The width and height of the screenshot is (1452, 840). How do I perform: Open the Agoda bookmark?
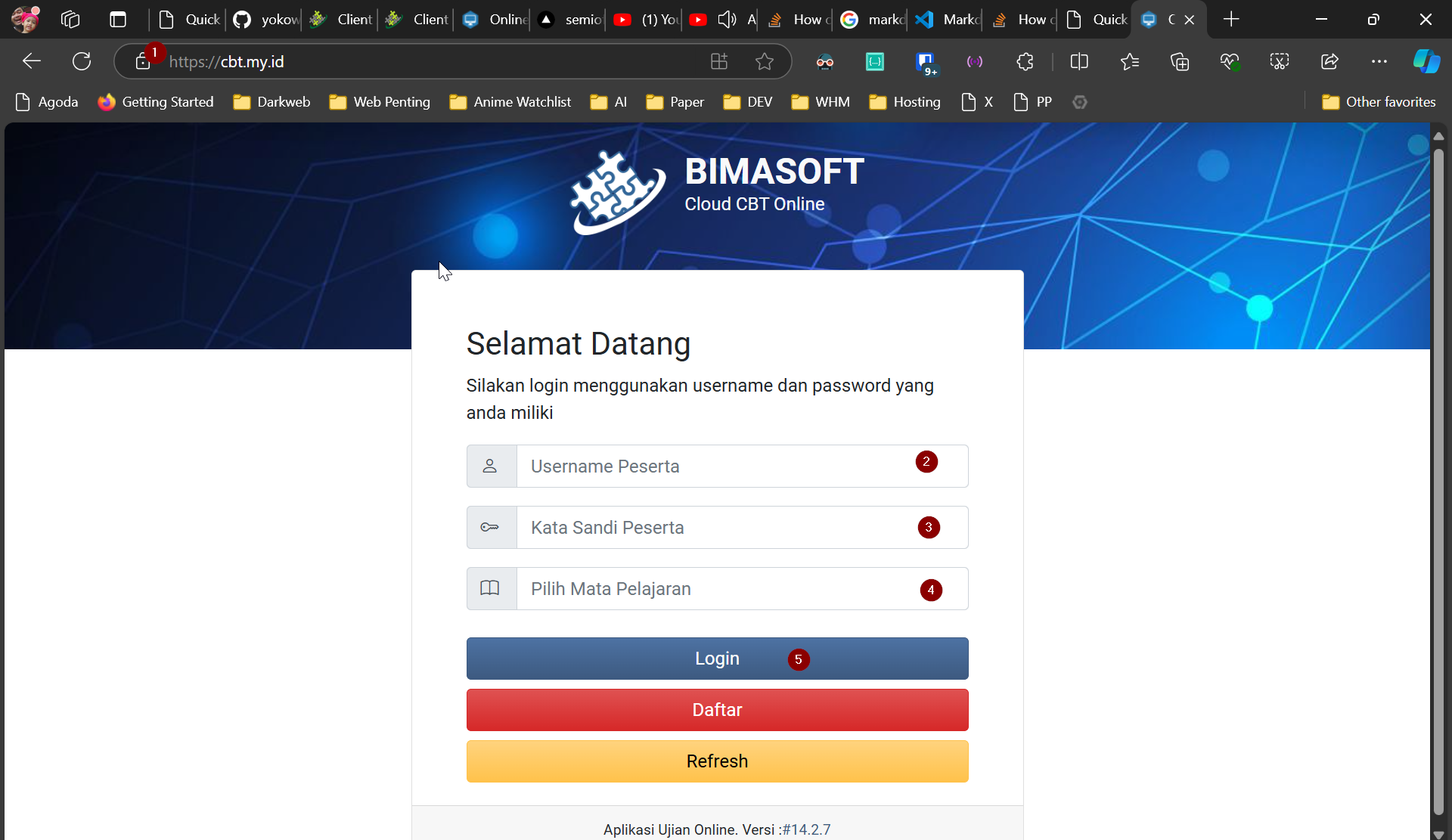(x=47, y=102)
